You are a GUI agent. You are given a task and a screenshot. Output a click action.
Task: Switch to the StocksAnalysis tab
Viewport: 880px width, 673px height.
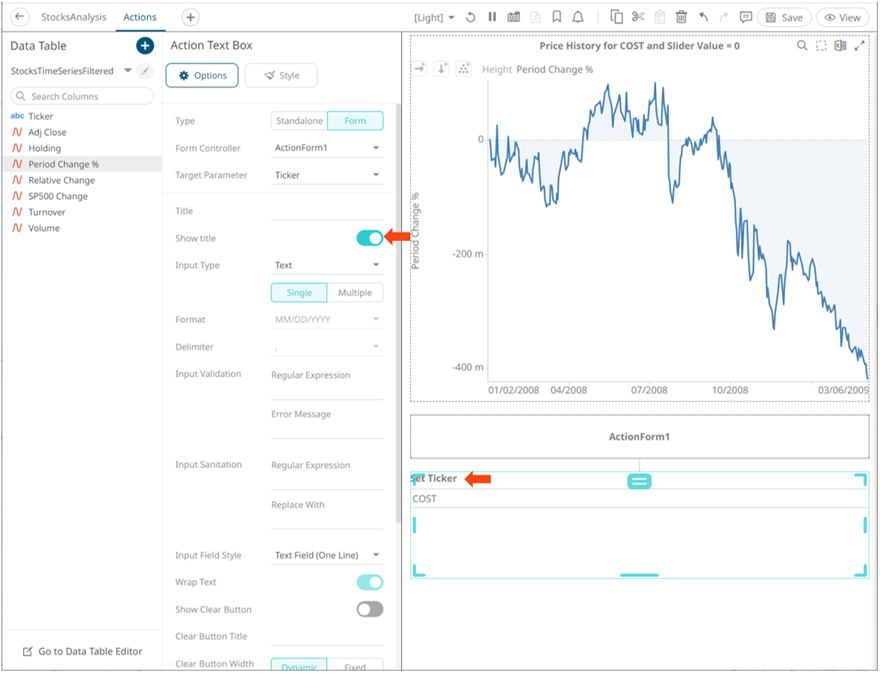point(74,17)
